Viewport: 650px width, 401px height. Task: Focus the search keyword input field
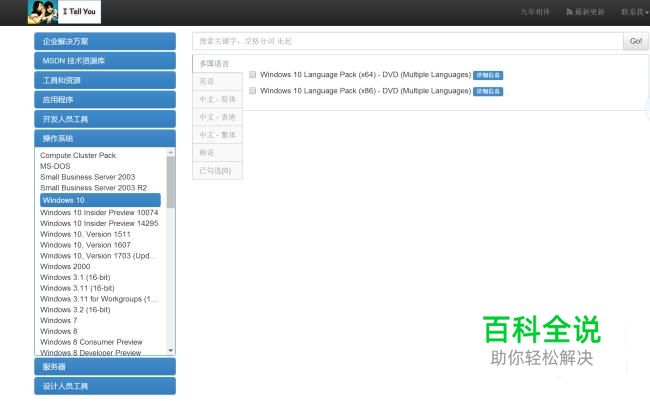(407, 41)
